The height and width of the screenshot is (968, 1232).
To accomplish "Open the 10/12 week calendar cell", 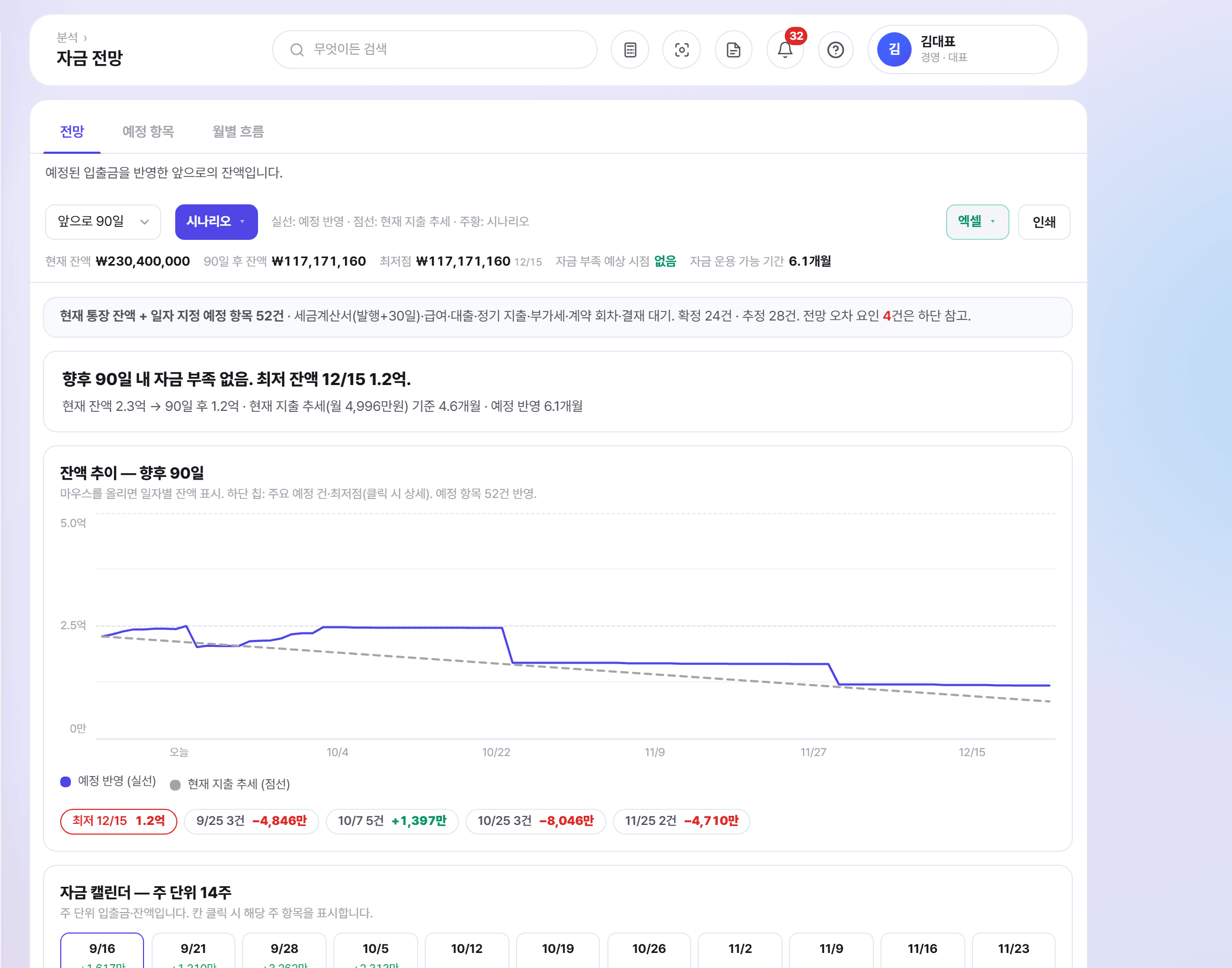I will tap(467, 950).
